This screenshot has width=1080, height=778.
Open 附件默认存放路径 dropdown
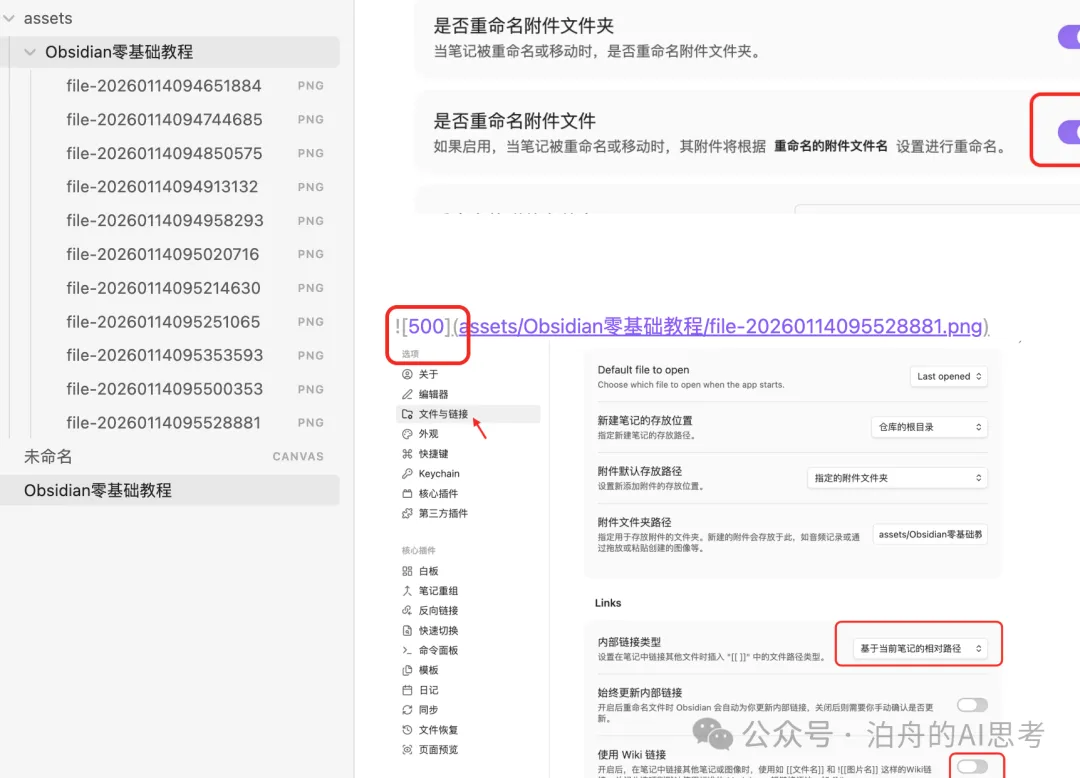point(897,478)
